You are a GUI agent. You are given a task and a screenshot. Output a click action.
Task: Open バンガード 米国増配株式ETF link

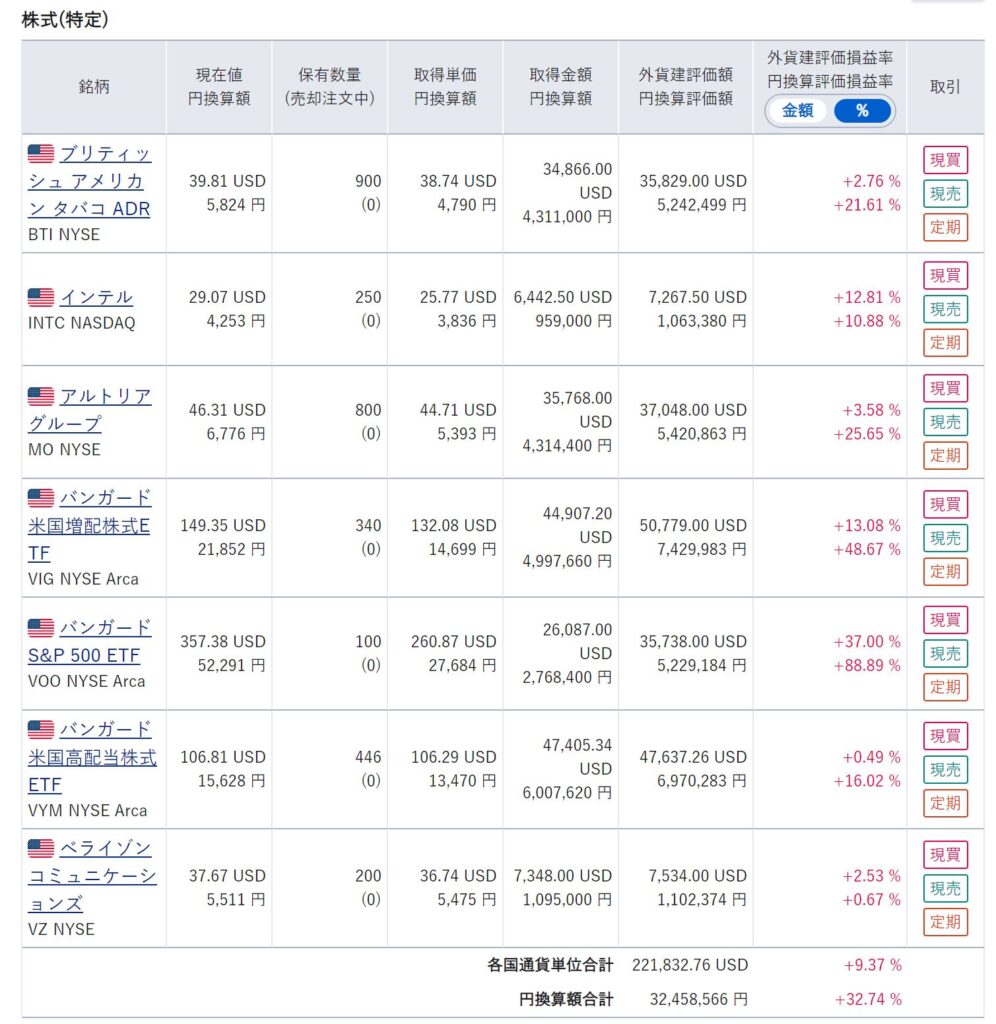[89, 525]
